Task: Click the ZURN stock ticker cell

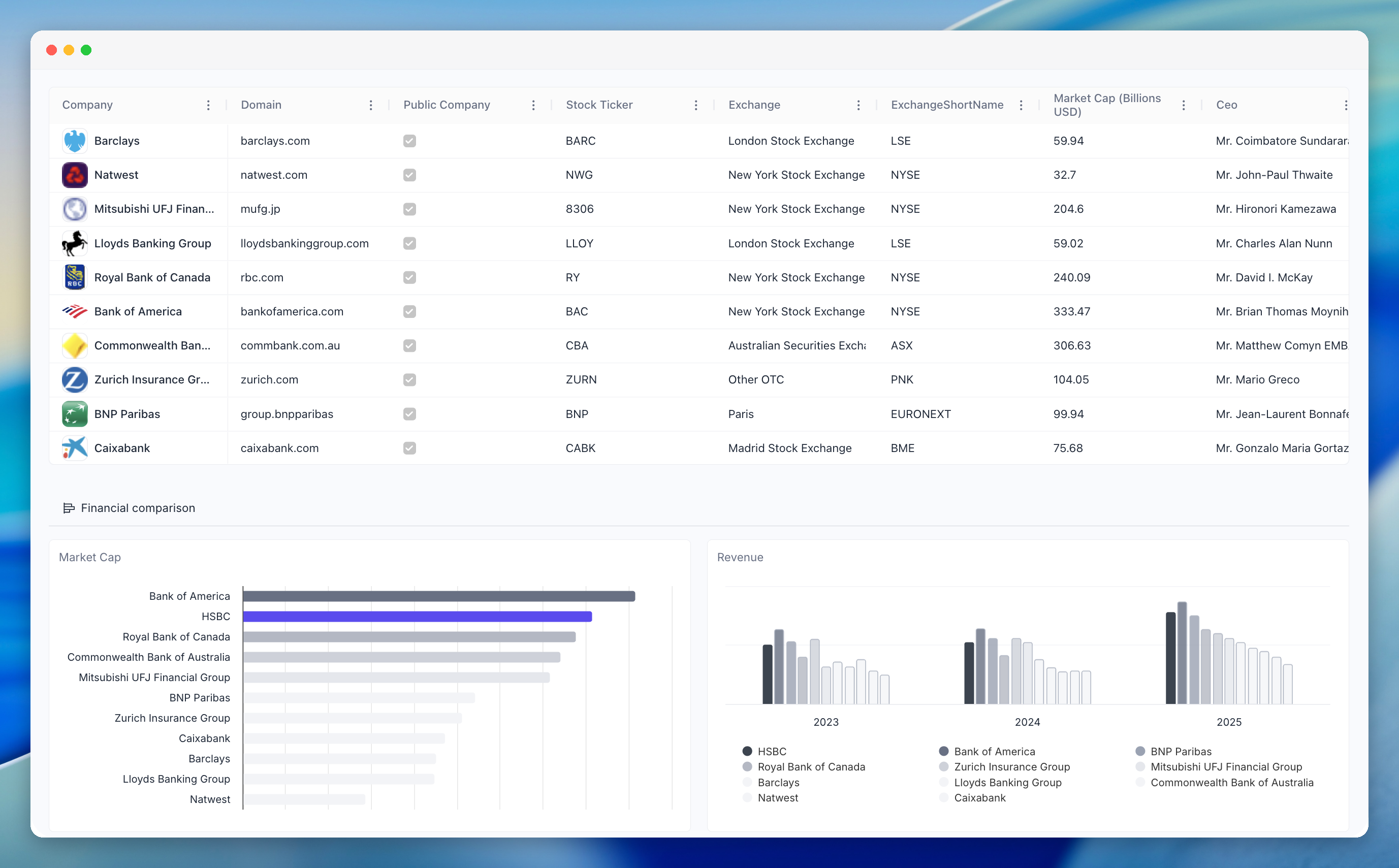Action: click(581, 379)
